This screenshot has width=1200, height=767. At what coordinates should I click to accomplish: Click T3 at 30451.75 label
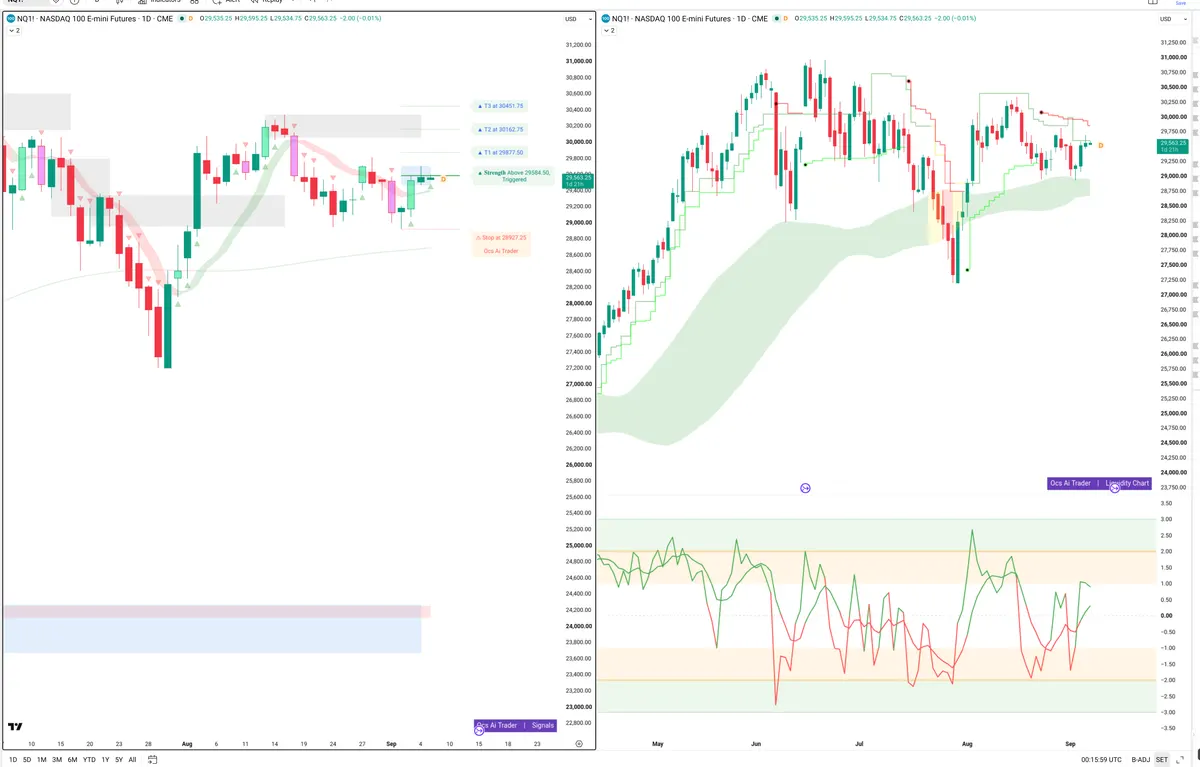501,106
